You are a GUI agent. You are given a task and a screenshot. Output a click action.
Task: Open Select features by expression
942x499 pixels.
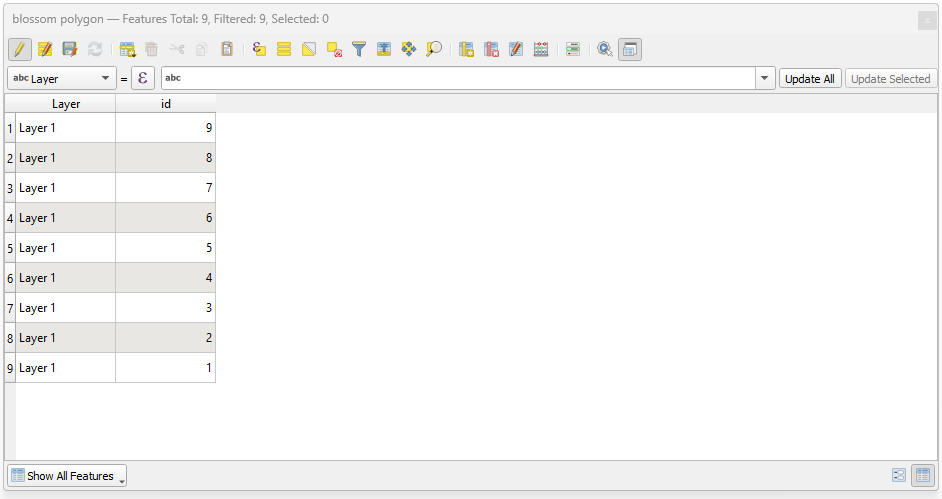click(x=259, y=49)
